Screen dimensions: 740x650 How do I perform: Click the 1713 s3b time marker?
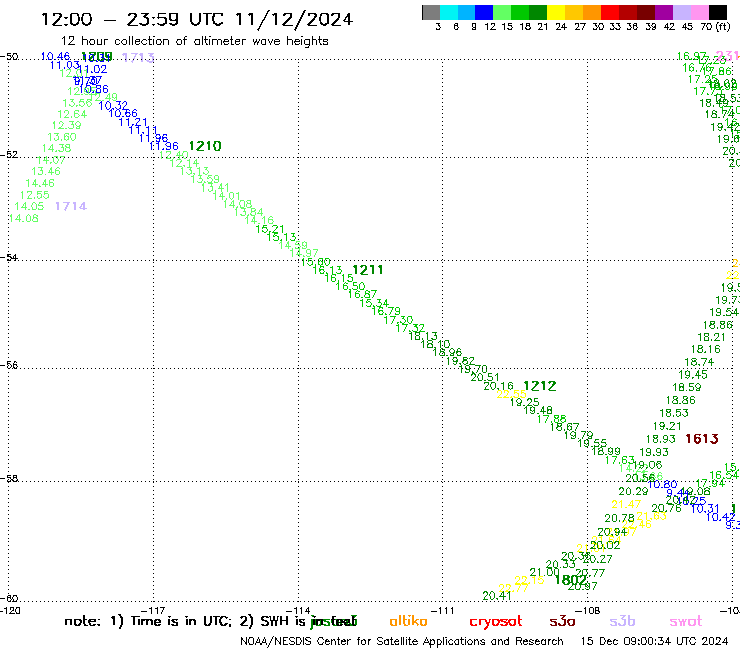click(x=138, y=57)
